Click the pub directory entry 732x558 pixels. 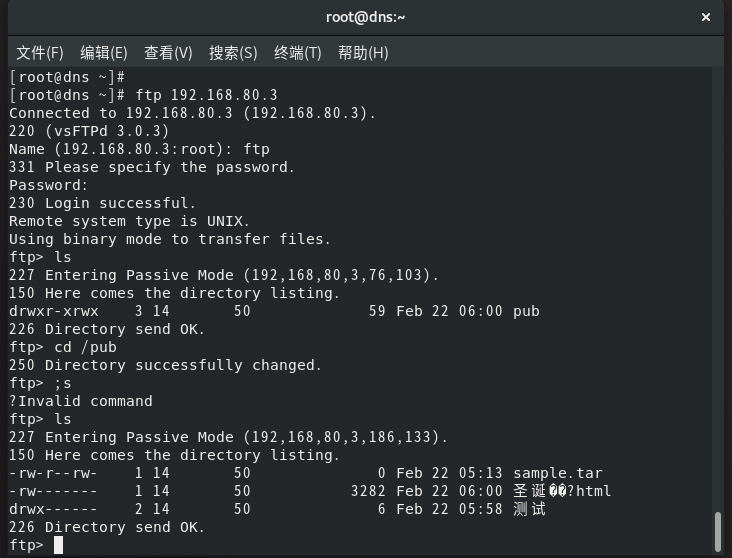tap(526, 311)
